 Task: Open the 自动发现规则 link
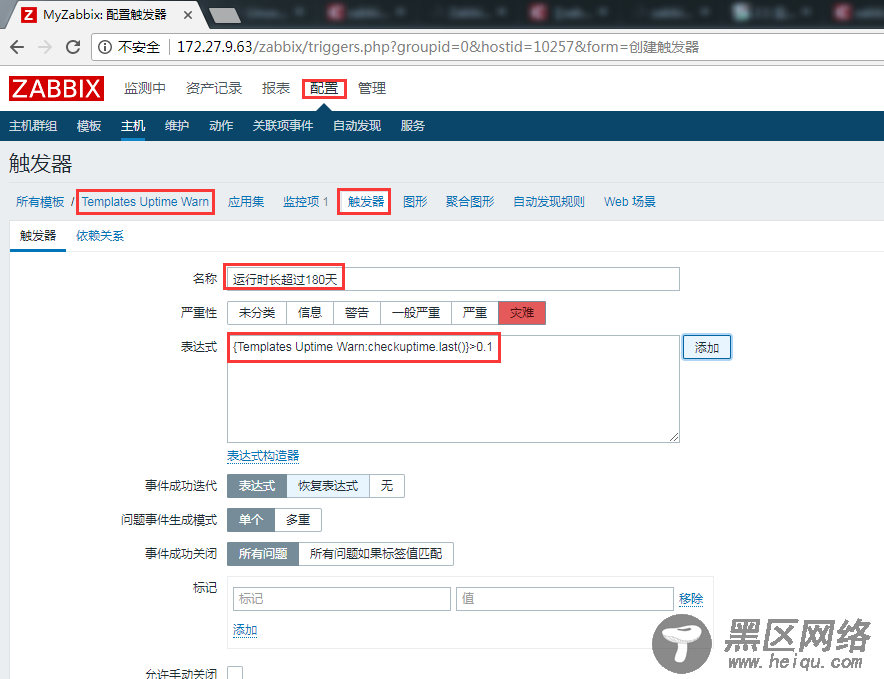point(549,202)
